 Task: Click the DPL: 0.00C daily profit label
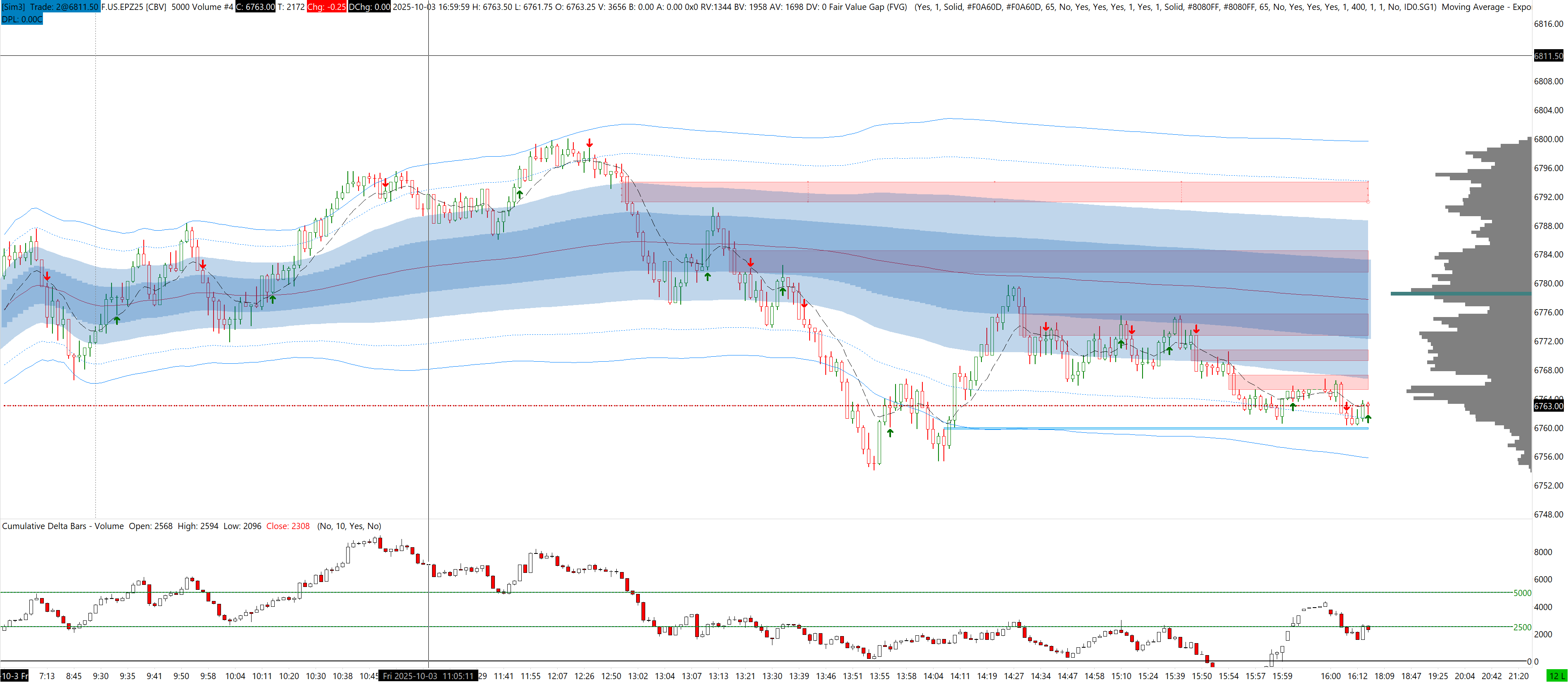(22, 19)
